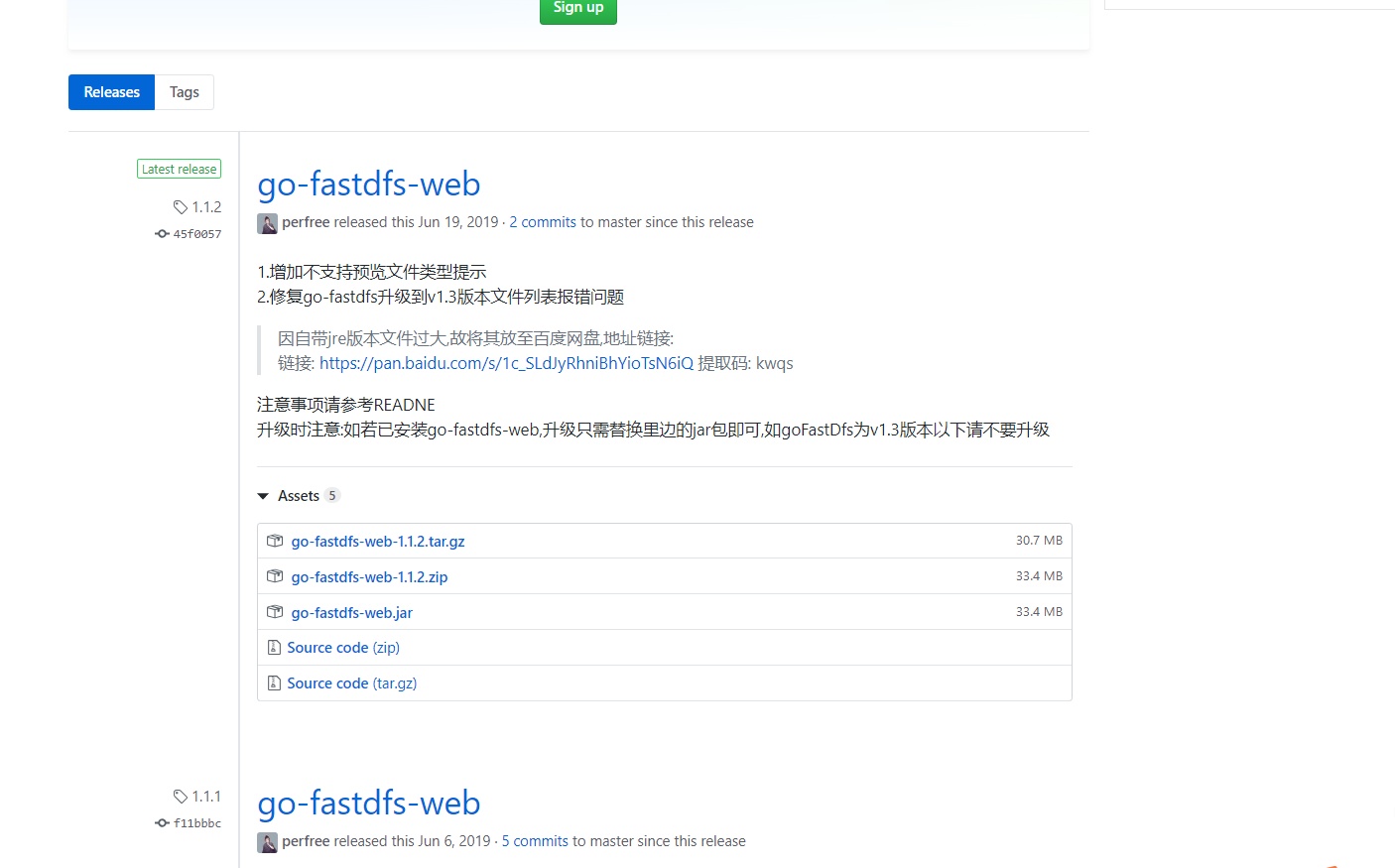1395x868 pixels.
Task: Open the 2 commits comparison link
Action: tap(542, 221)
